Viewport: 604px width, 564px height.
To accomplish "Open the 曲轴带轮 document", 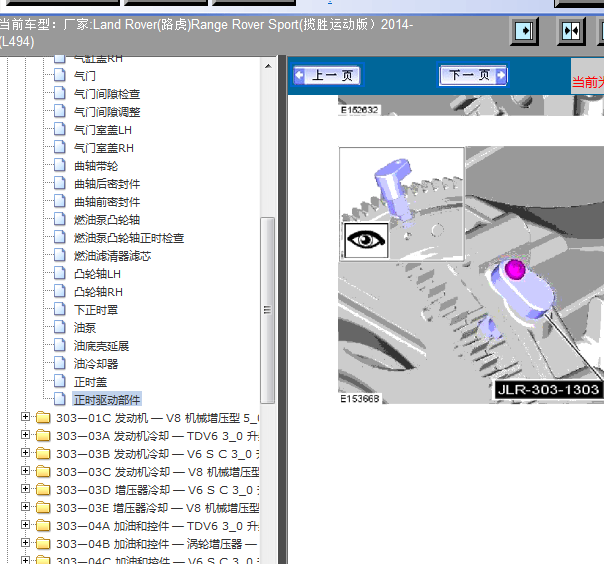I will pos(96,166).
